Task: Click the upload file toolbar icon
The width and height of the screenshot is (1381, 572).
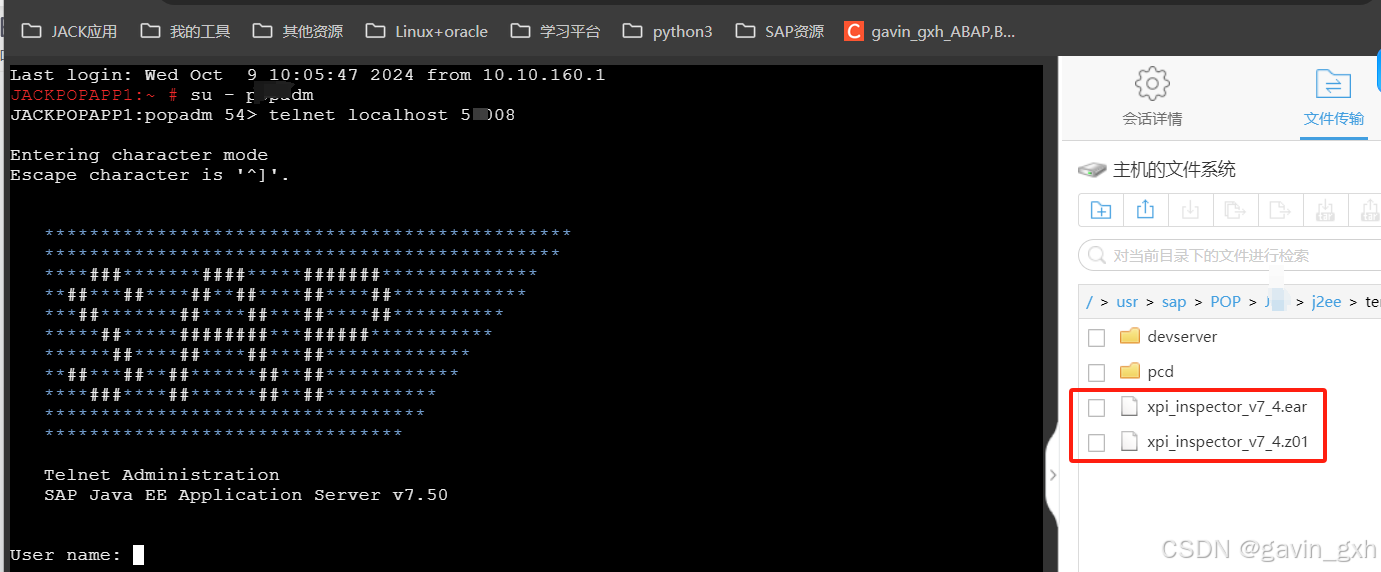Action: point(1146,210)
